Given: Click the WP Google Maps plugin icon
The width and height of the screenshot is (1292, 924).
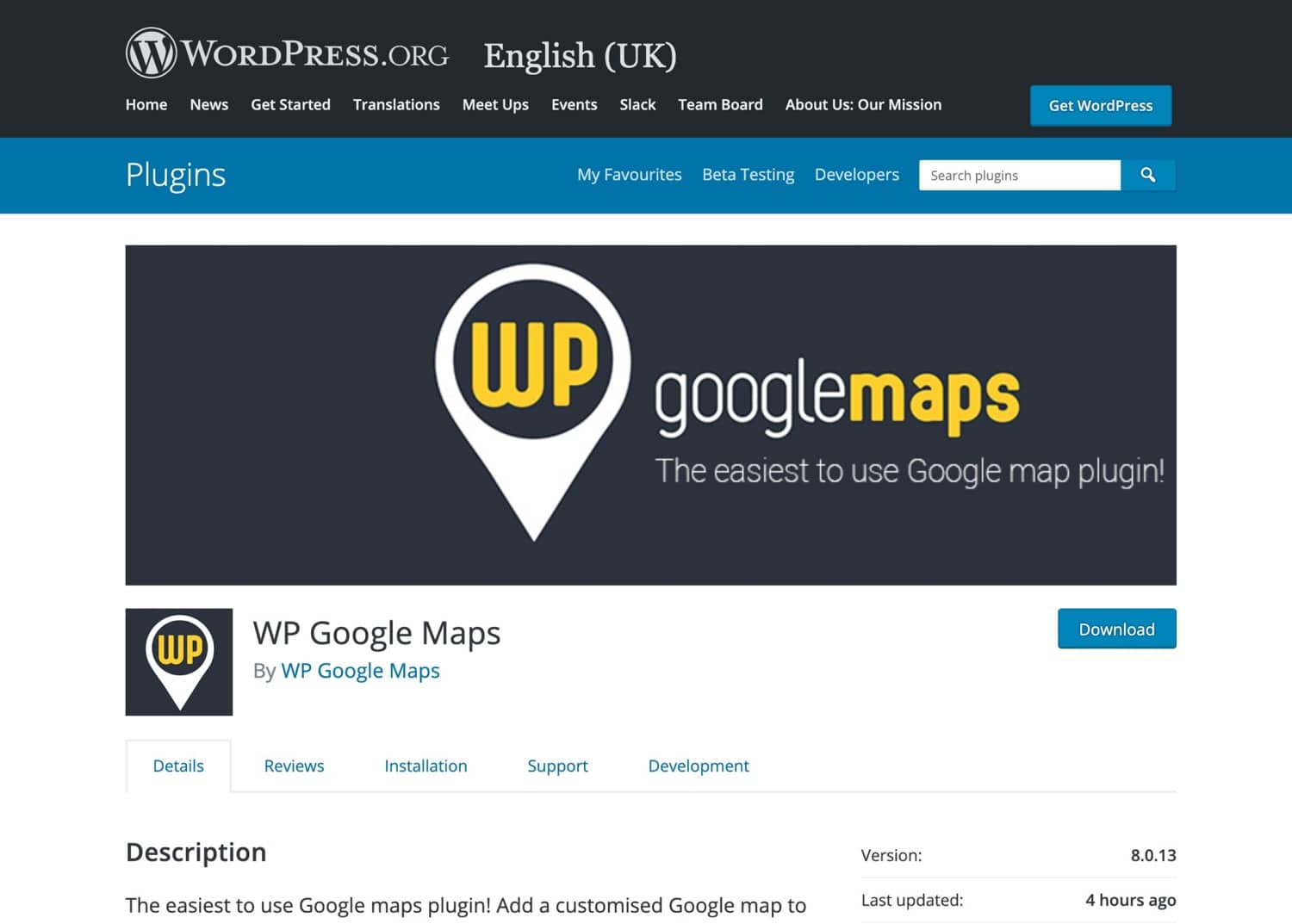Looking at the screenshot, I should coord(178,661).
